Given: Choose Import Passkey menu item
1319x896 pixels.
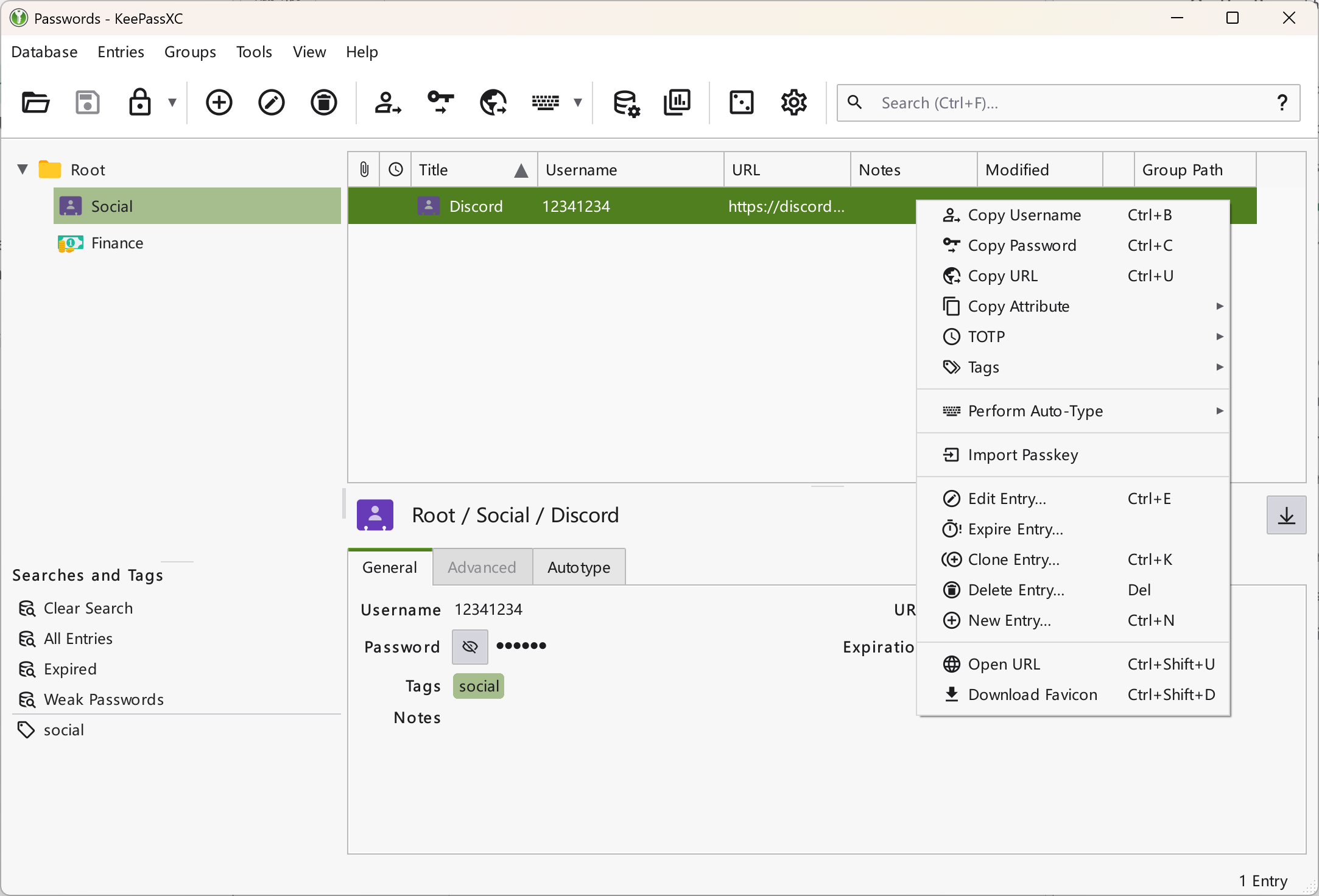Looking at the screenshot, I should 1073,455.
